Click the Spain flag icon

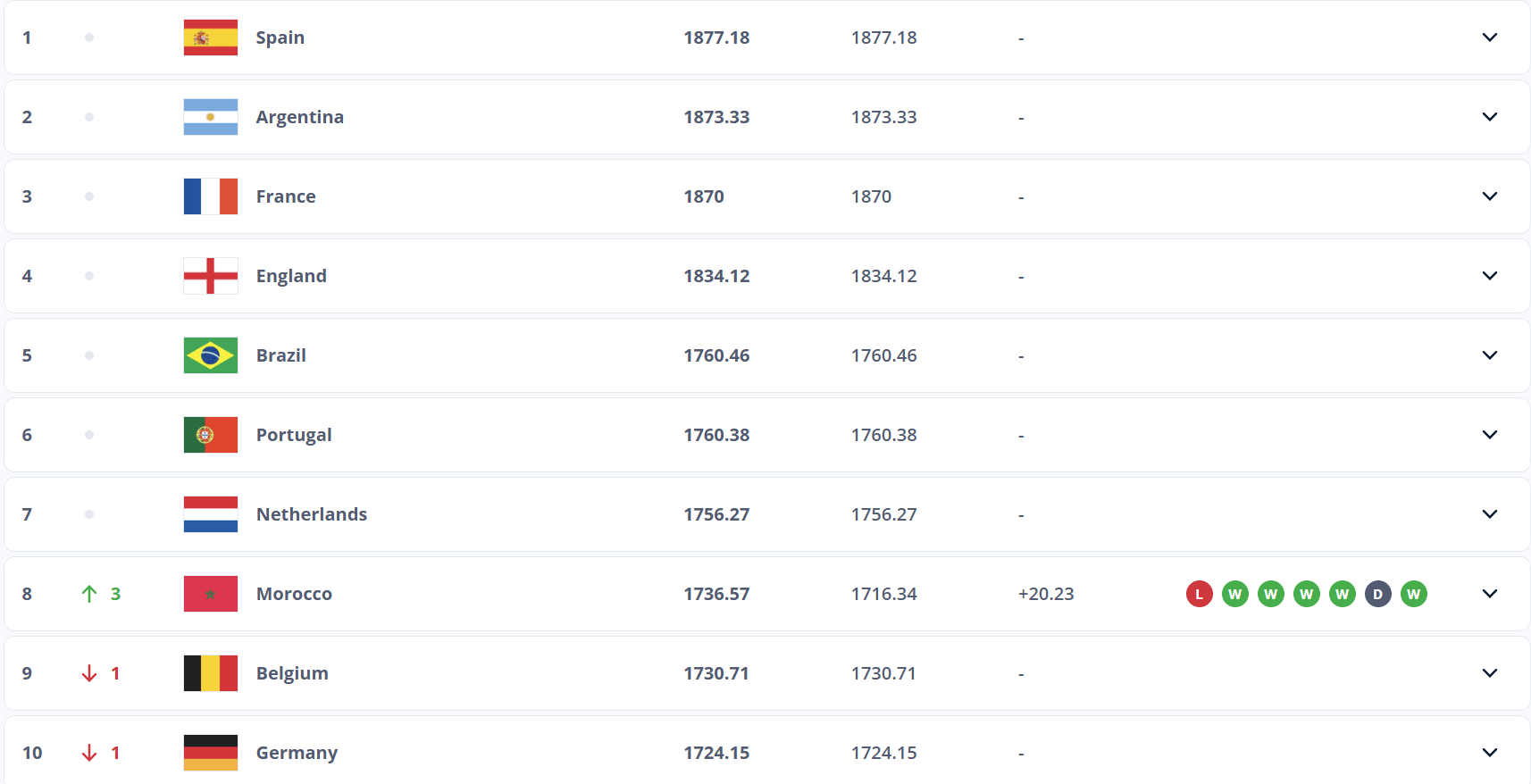211,38
